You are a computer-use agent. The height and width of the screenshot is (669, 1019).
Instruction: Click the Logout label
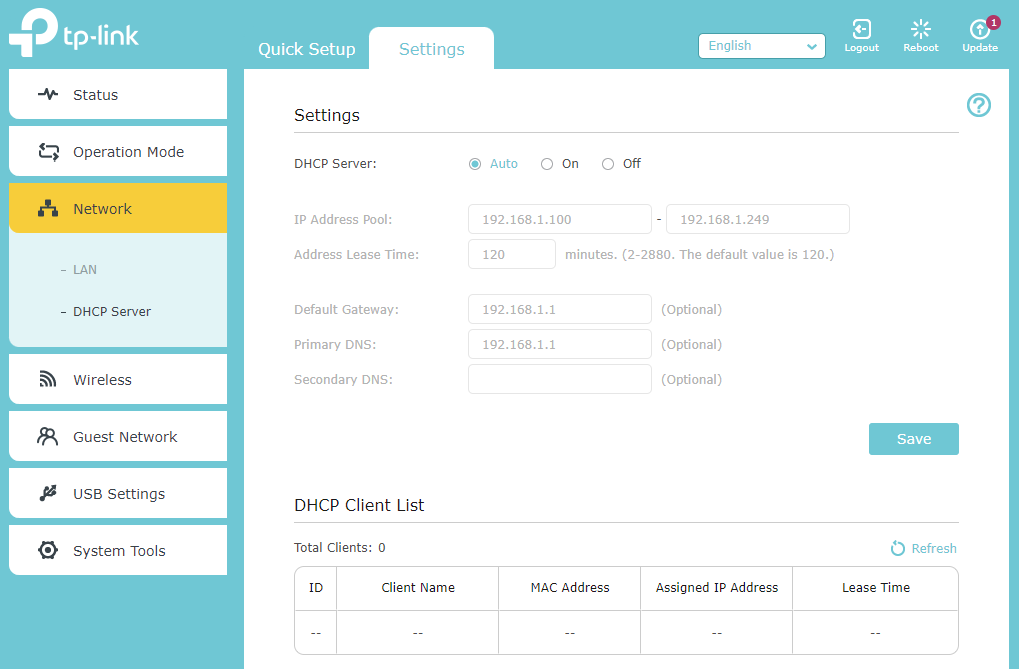click(862, 47)
